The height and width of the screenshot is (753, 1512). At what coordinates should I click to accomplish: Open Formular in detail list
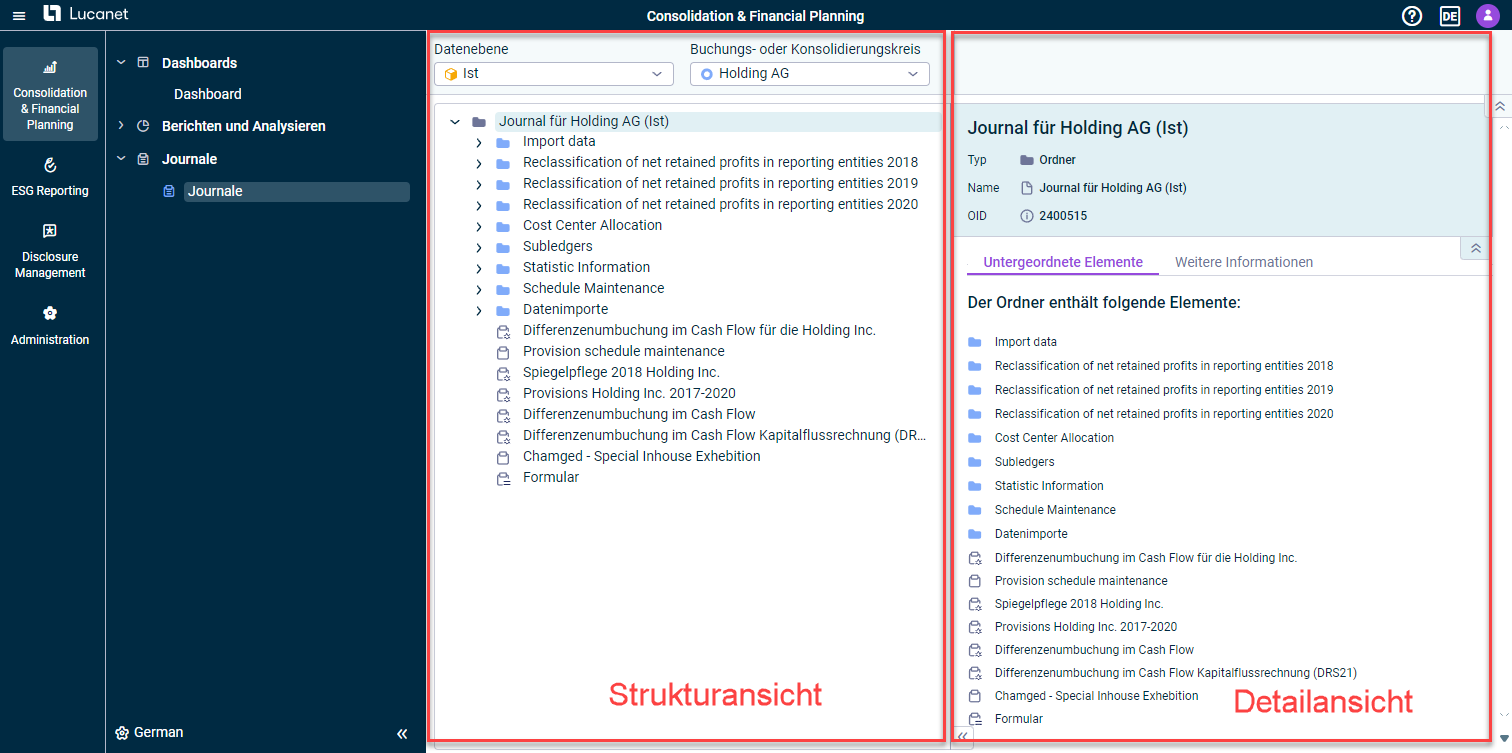tap(1018, 719)
